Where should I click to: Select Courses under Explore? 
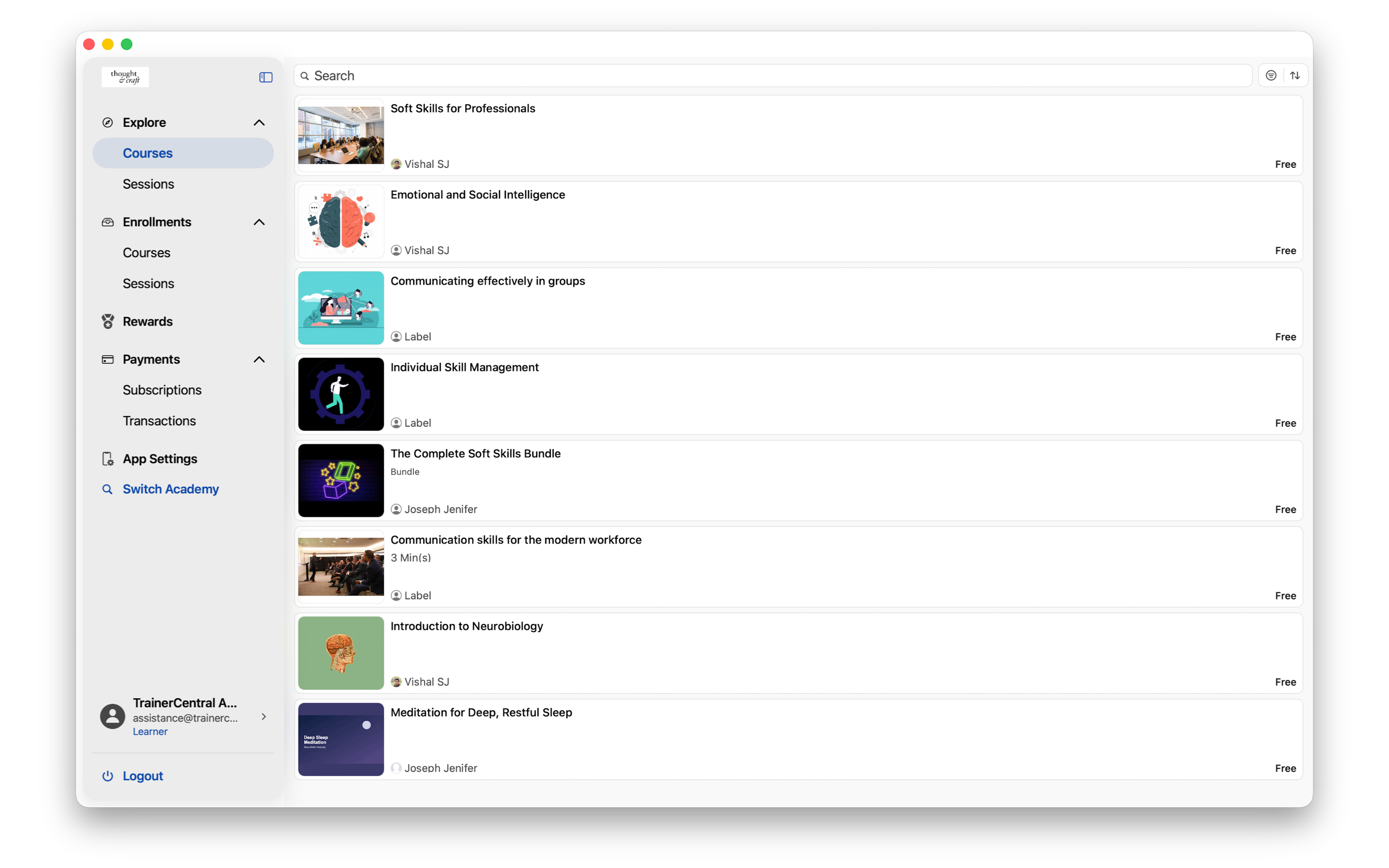pos(183,153)
